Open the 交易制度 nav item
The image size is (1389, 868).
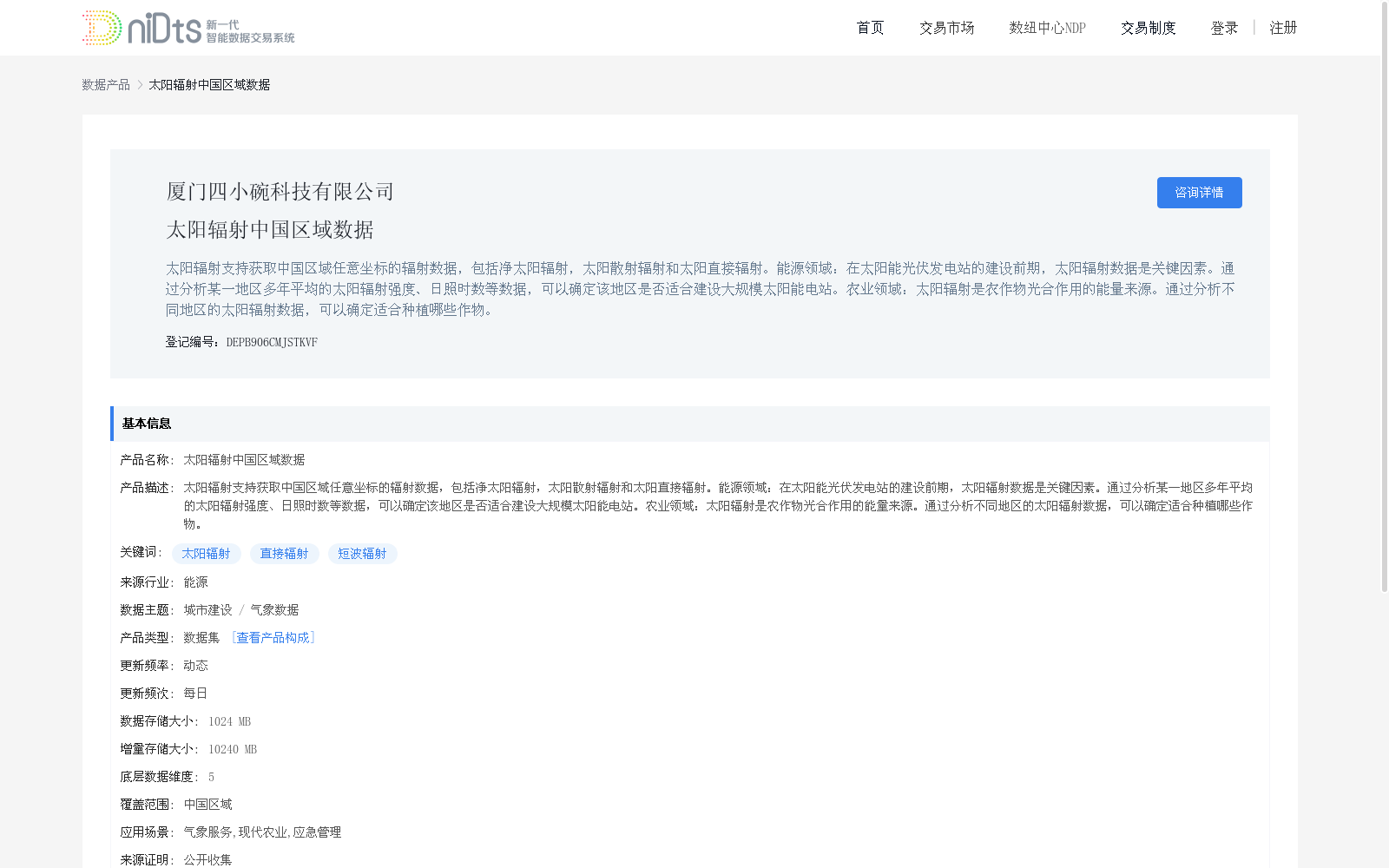click(1148, 28)
